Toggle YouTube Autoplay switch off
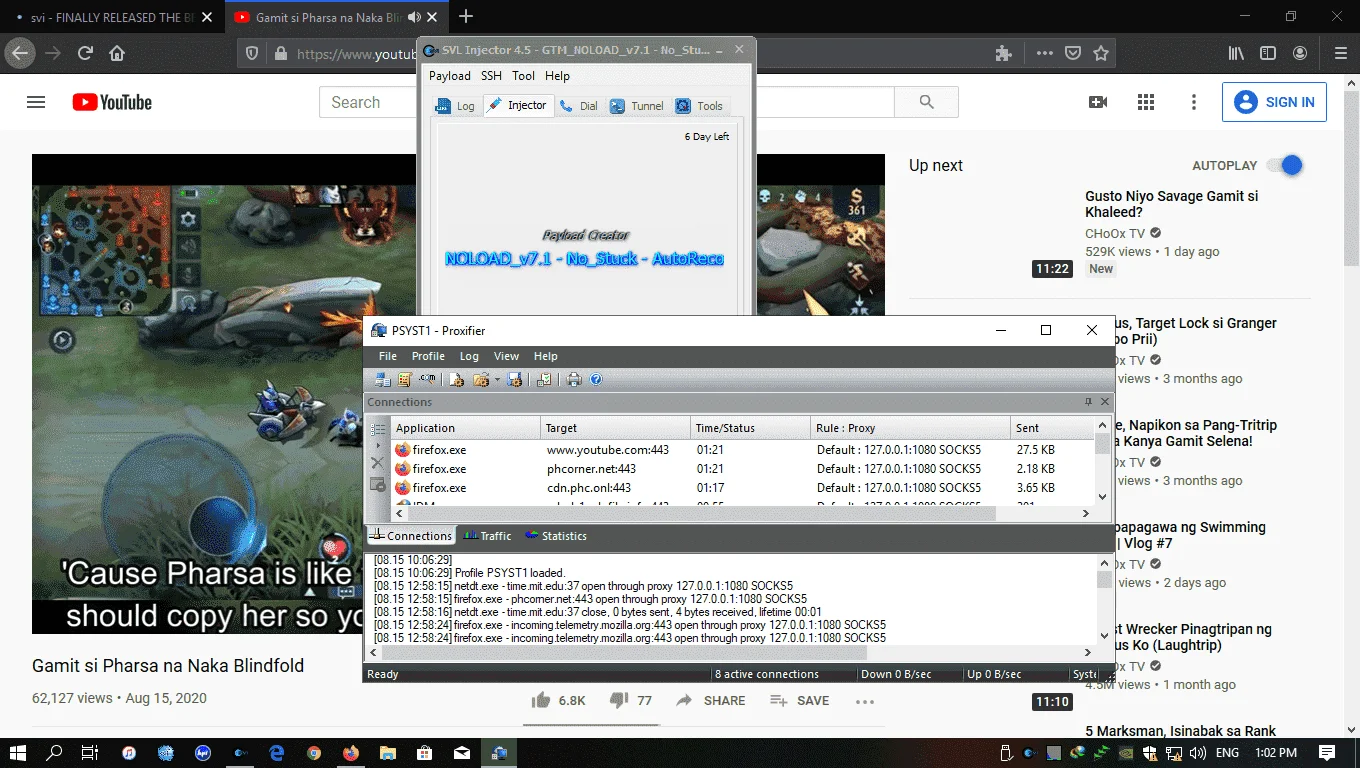Viewport: 1360px width, 768px height. click(x=1284, y=166)
